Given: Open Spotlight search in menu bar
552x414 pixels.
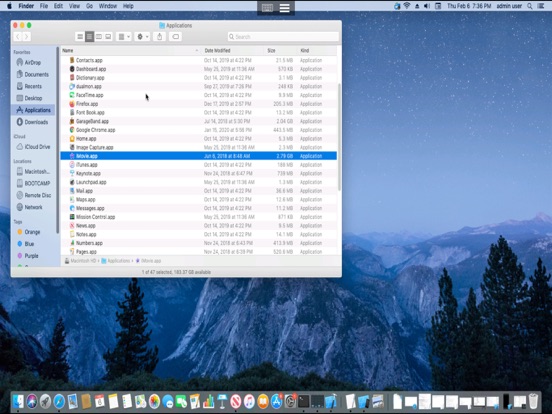Looking at the screenshot, I should pyautogui.click(x=529, y=6).
